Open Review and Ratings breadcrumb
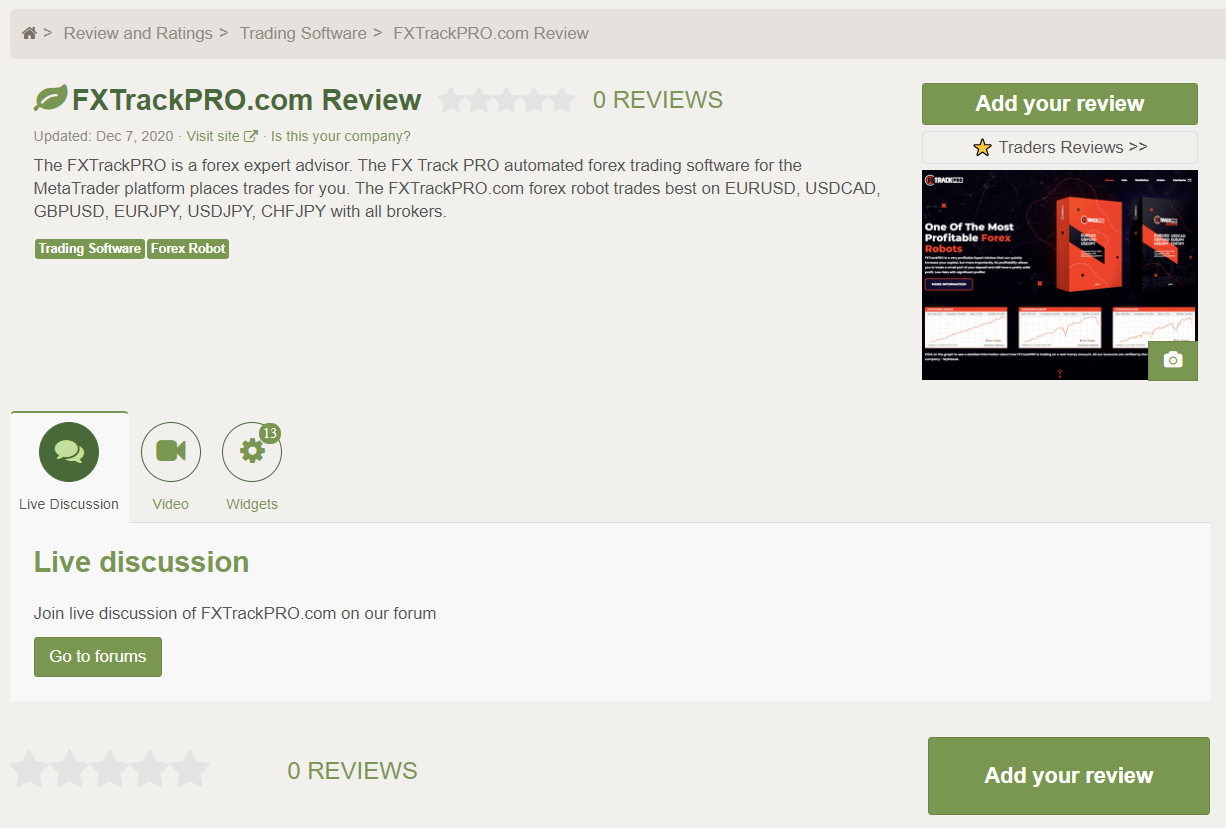This screenshot has width=1226, height=828. (138, 33)
